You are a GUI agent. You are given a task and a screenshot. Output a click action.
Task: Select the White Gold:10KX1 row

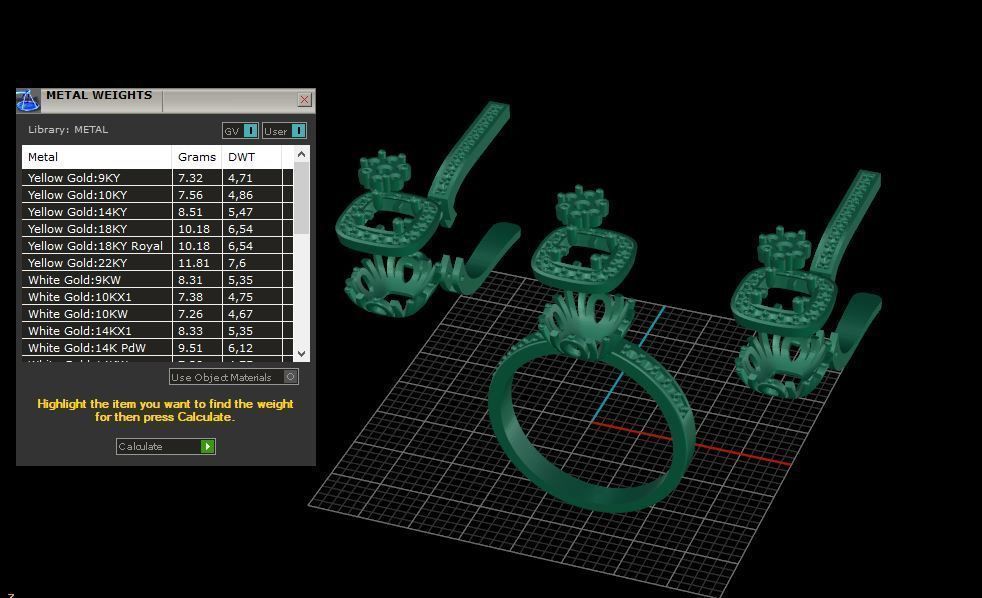coord(158,297)
